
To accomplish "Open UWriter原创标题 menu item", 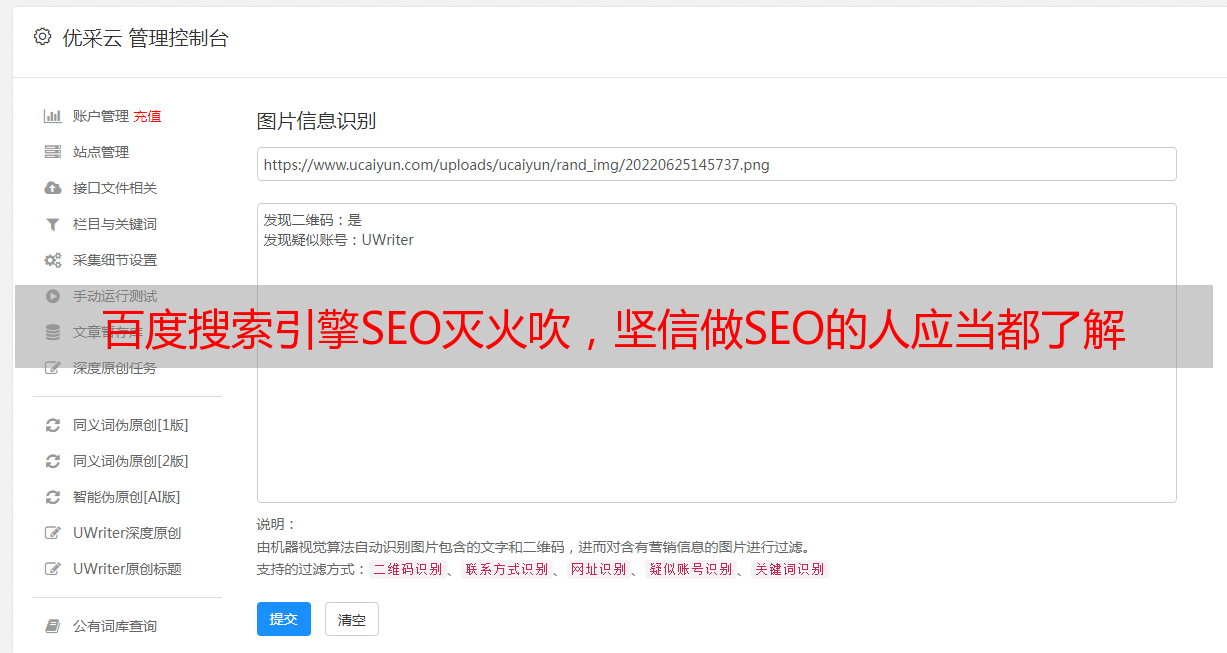I will (x=127, y=569).
